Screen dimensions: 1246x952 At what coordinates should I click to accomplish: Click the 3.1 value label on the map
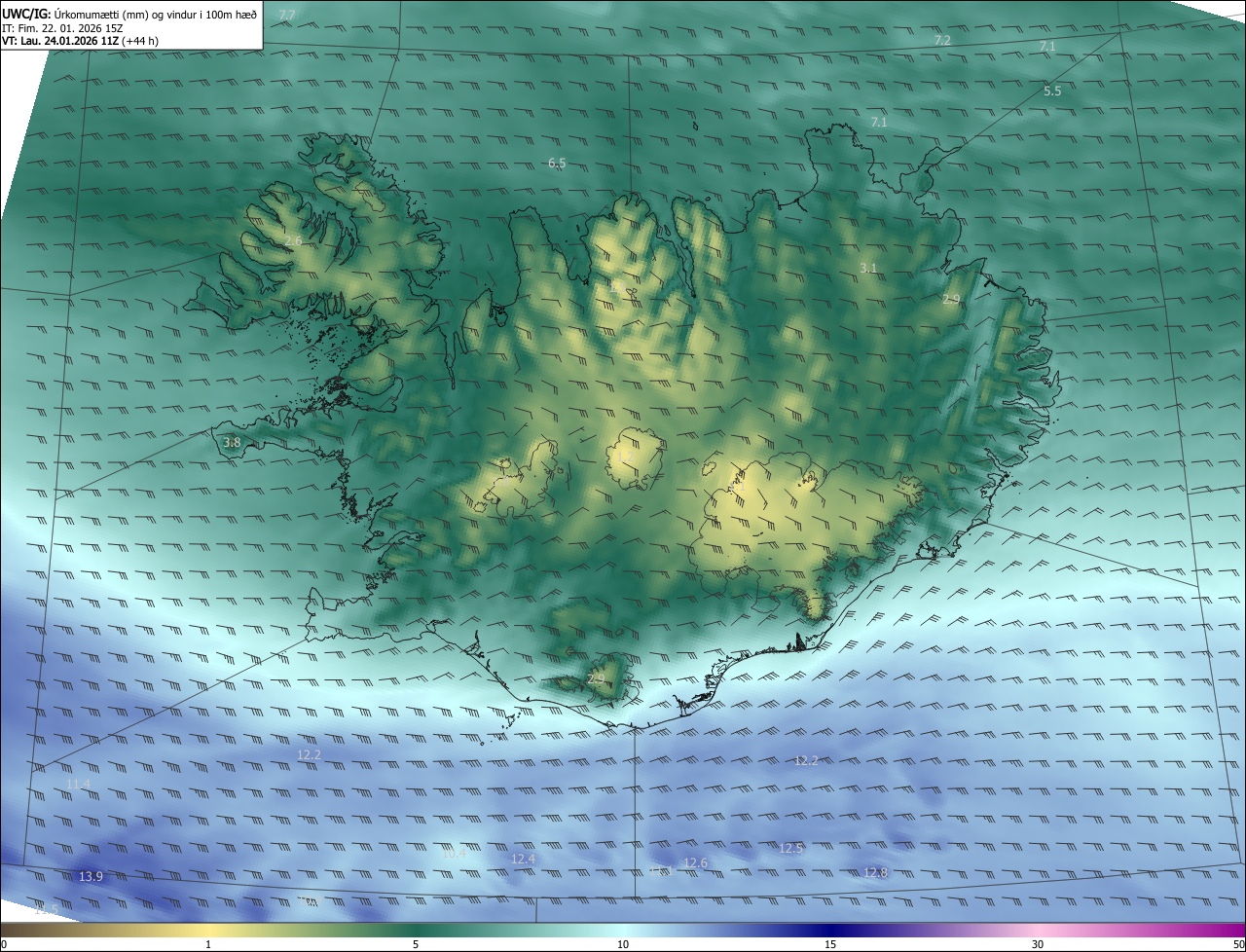tap(869, 268)
